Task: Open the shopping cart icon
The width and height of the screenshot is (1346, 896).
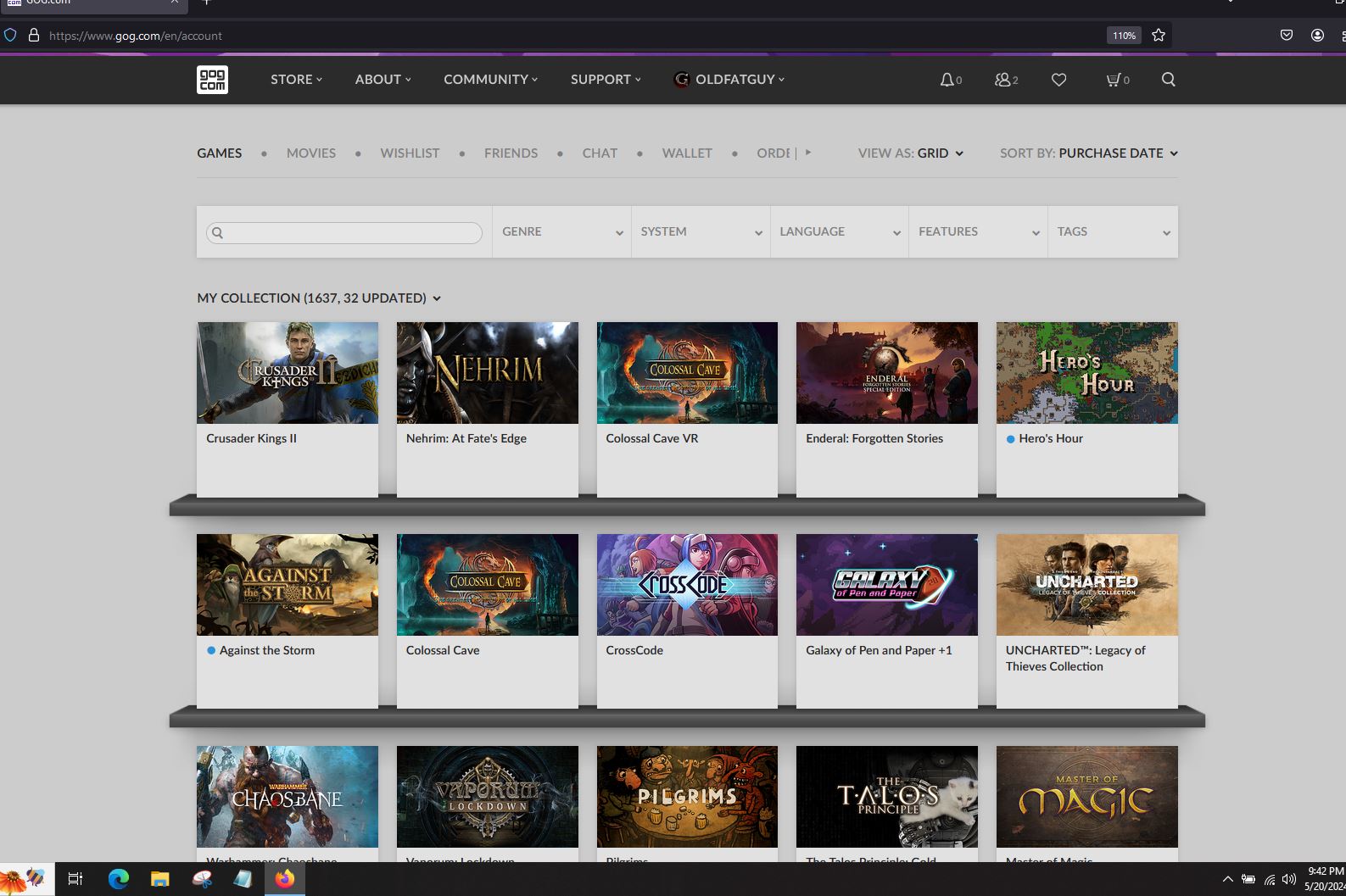Action: (x=1114, y=80)
